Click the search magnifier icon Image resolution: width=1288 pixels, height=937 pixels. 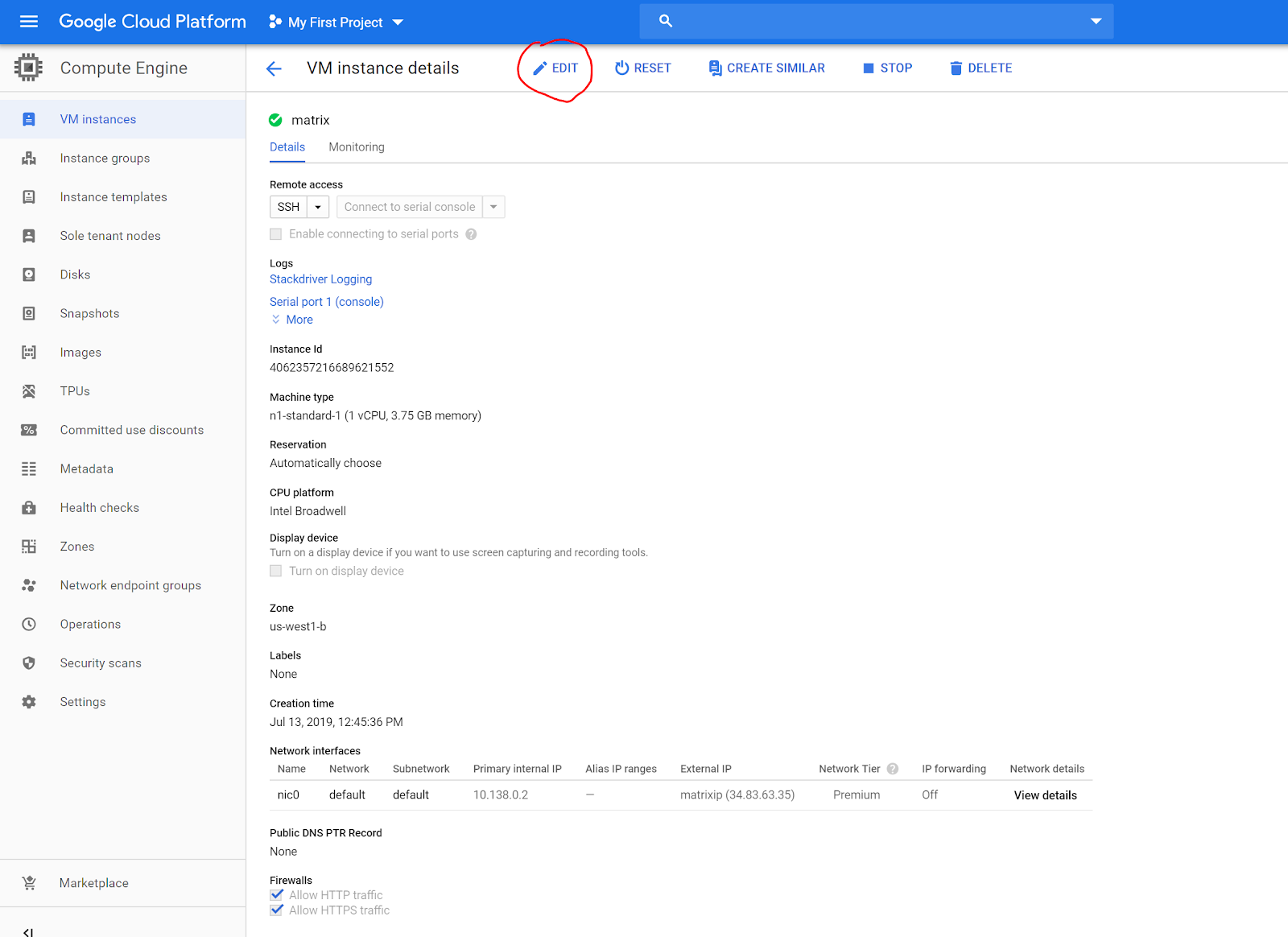(x=666, y=21)
